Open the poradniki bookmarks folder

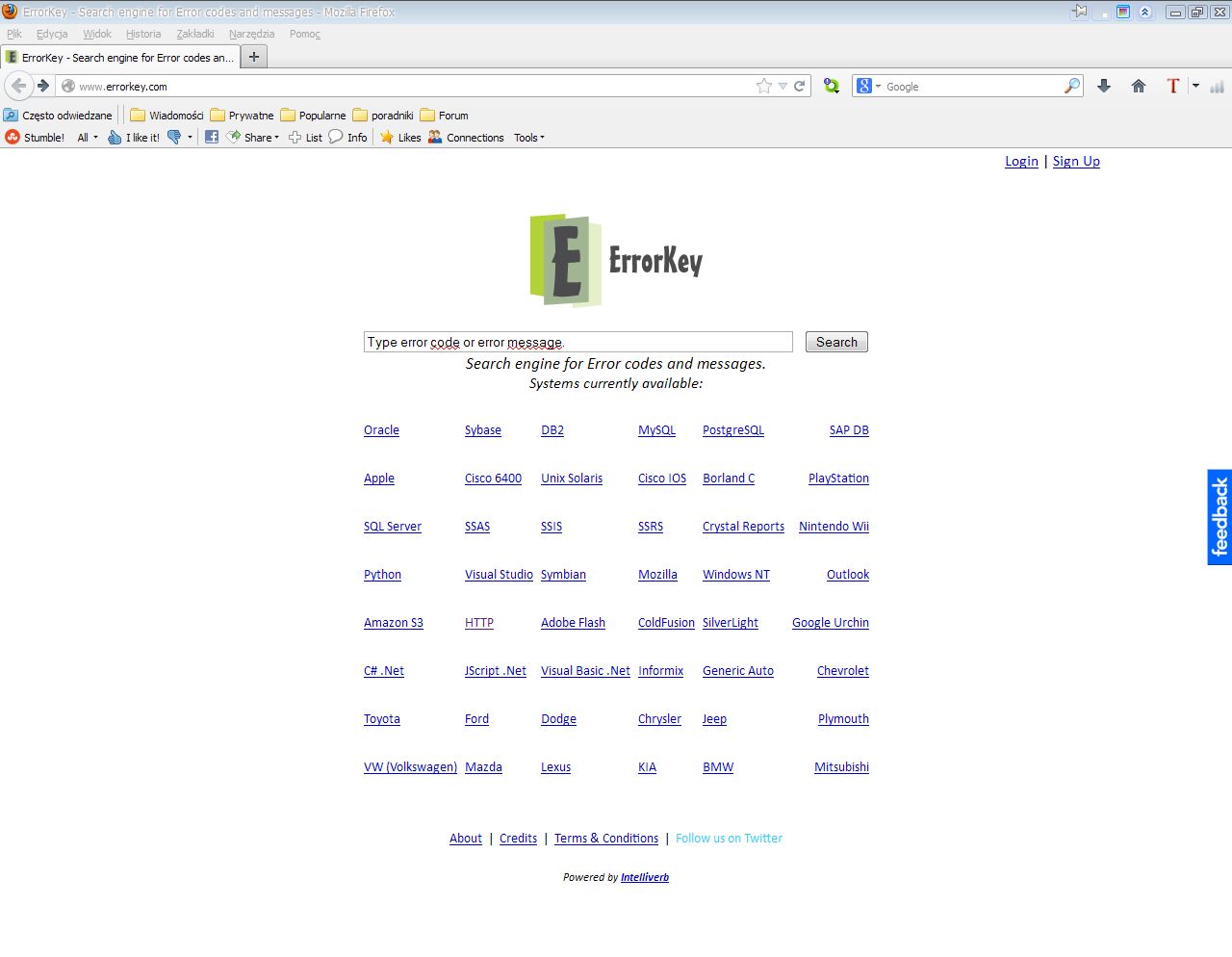[383, 116]
